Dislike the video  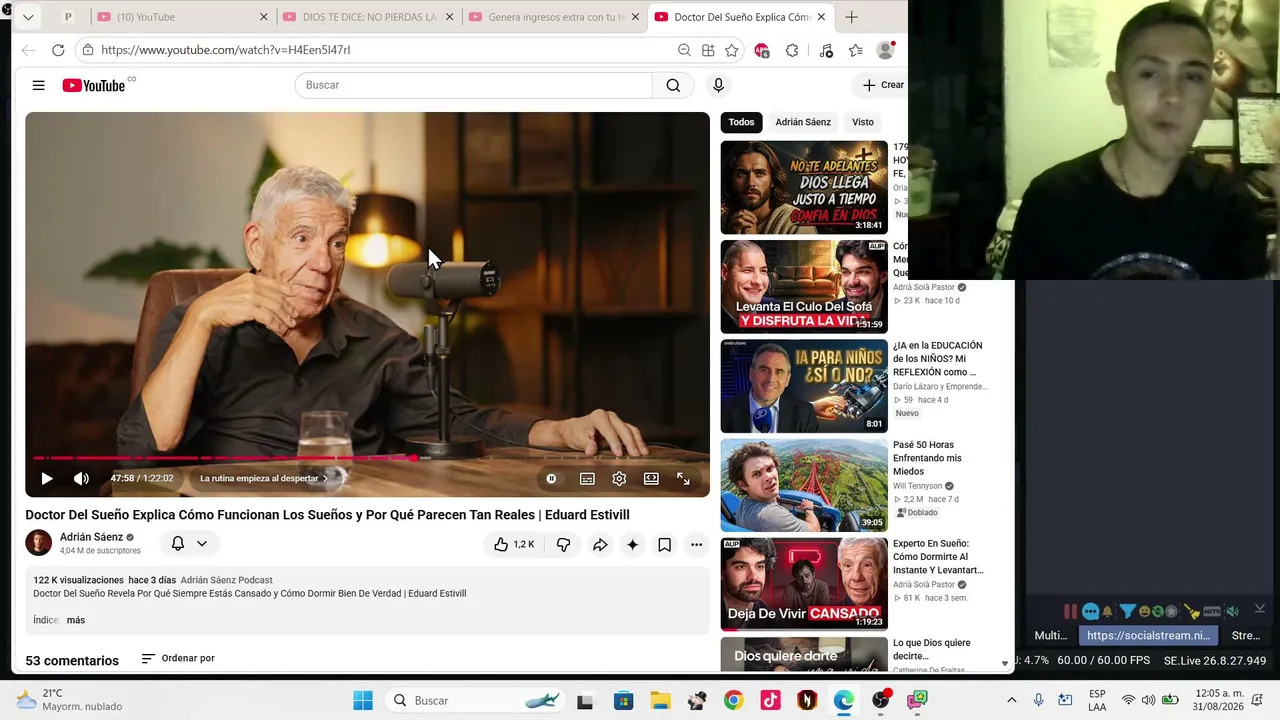(x=563, y=544)
